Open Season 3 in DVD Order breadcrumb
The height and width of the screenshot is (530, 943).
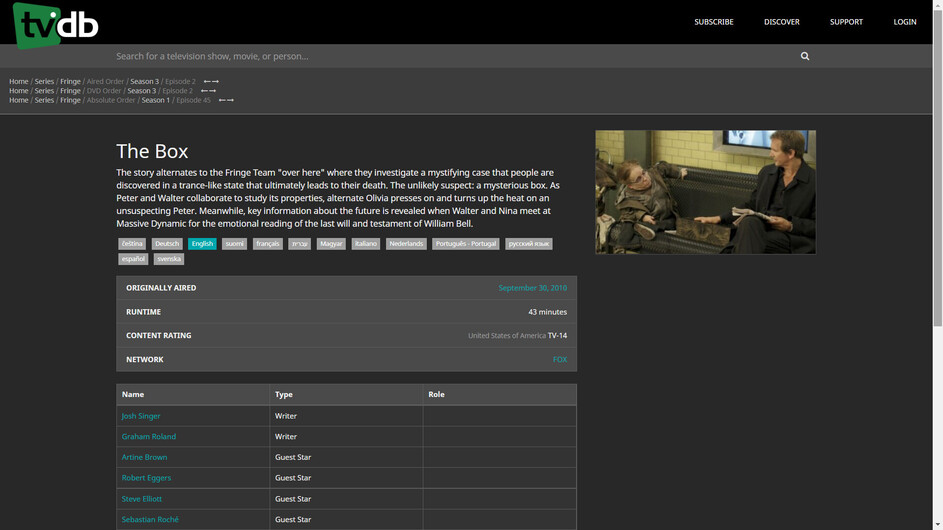[141, 91]
